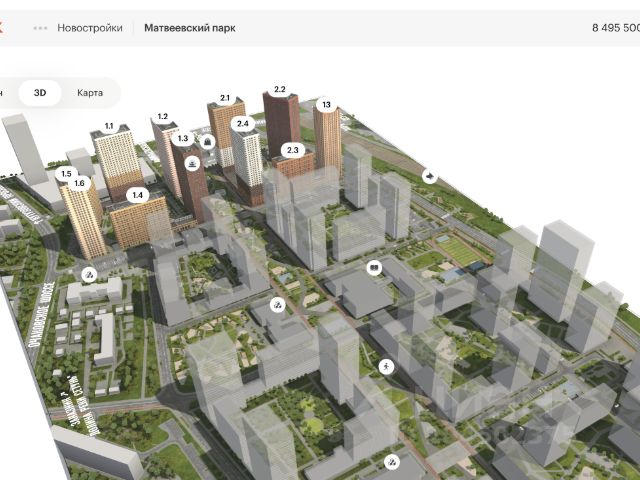Select building 1.2 label on the map
This screenshot has height=480, width=640.
[162, 117]
